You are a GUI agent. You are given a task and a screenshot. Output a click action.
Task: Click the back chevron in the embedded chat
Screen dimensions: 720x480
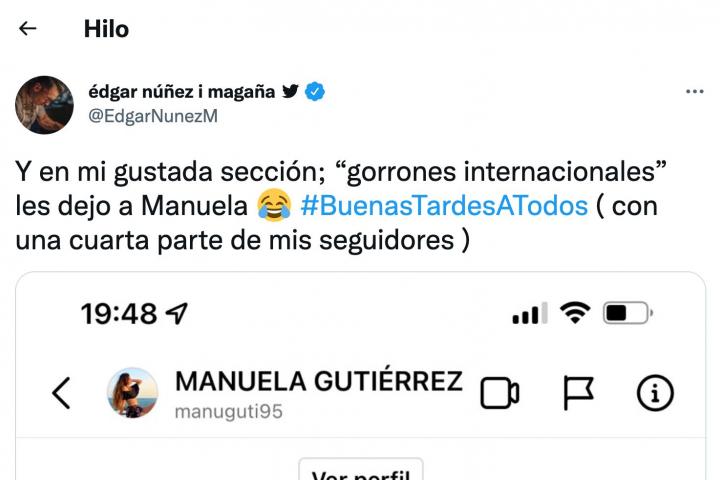[x=61, y=393]
